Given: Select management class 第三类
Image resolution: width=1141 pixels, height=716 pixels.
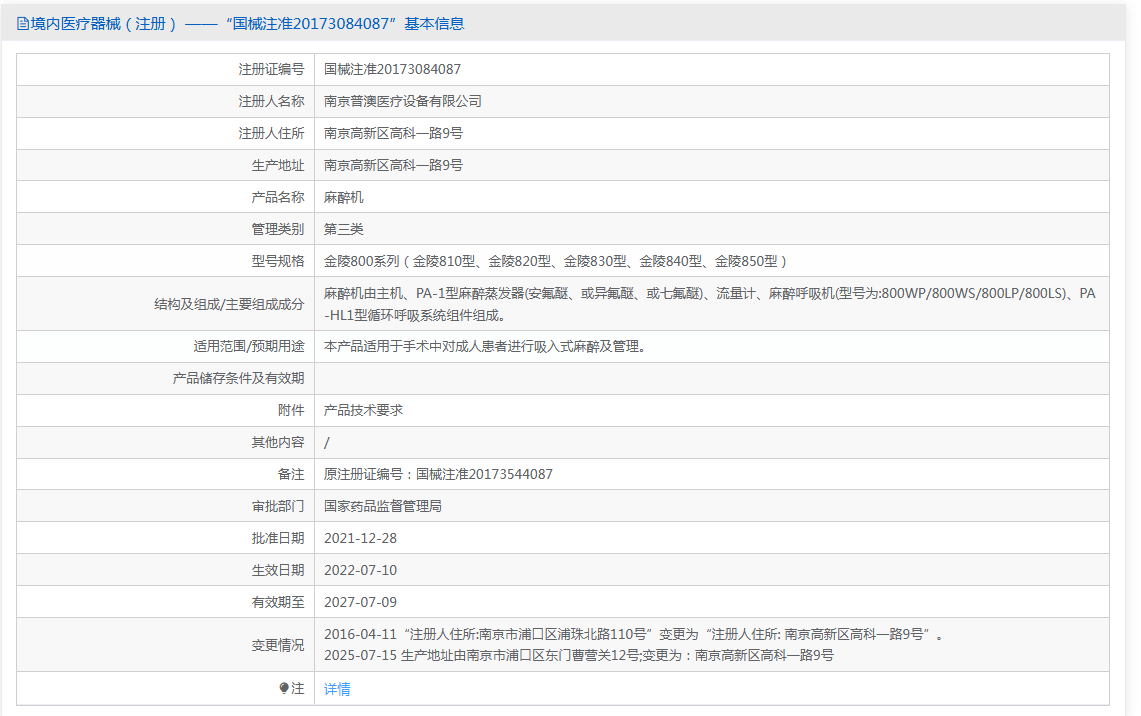Looking at the screenshot, I should click(343, 229).
